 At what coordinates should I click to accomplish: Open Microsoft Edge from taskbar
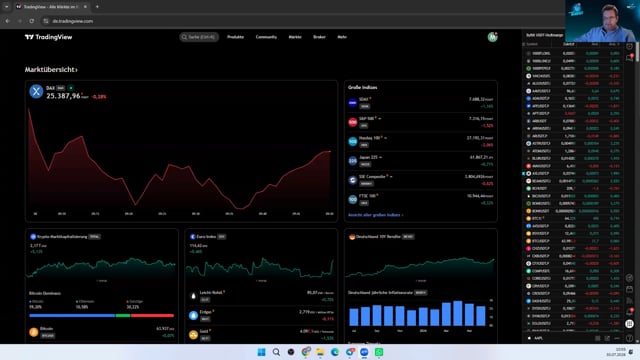pyautogui.click(x=335, y=352)
